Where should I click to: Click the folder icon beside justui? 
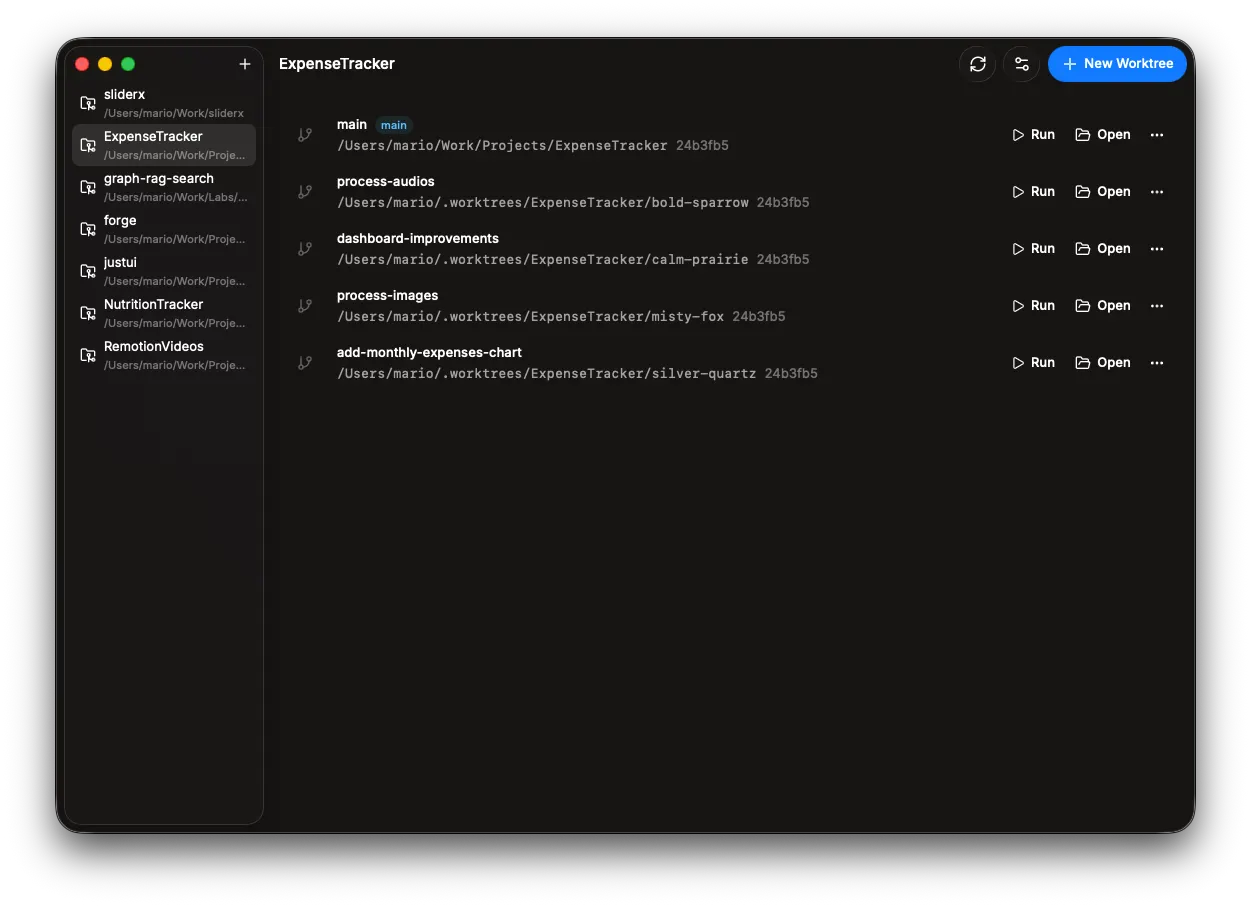[x=88, y=271]
